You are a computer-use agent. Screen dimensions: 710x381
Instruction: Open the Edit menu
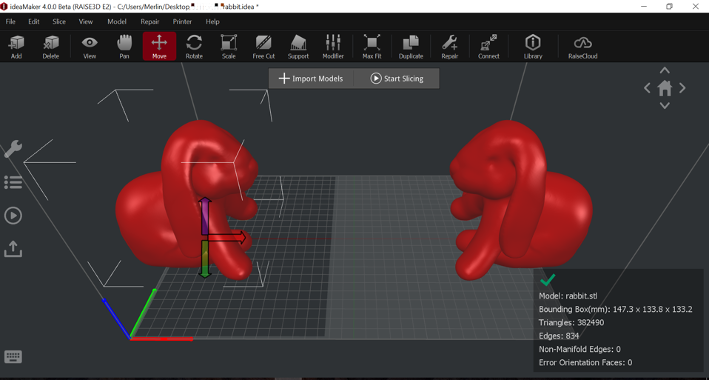tap(34, 21)
